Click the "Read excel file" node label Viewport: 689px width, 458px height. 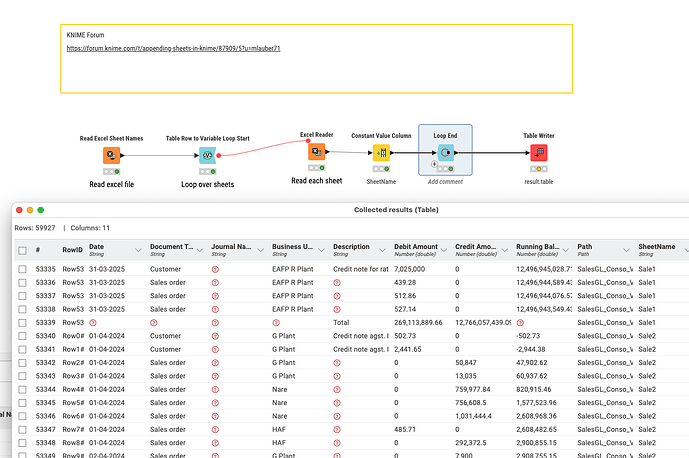tap(112, 185)
